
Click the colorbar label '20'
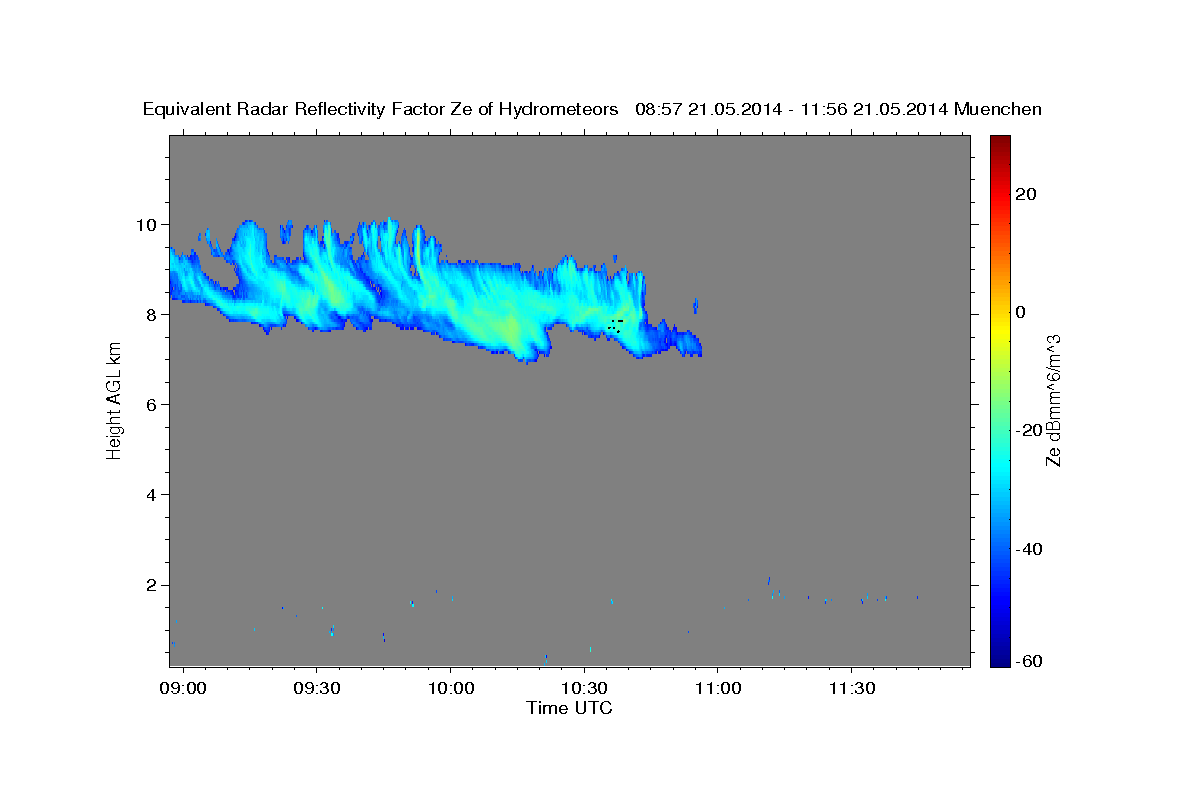1026,194
